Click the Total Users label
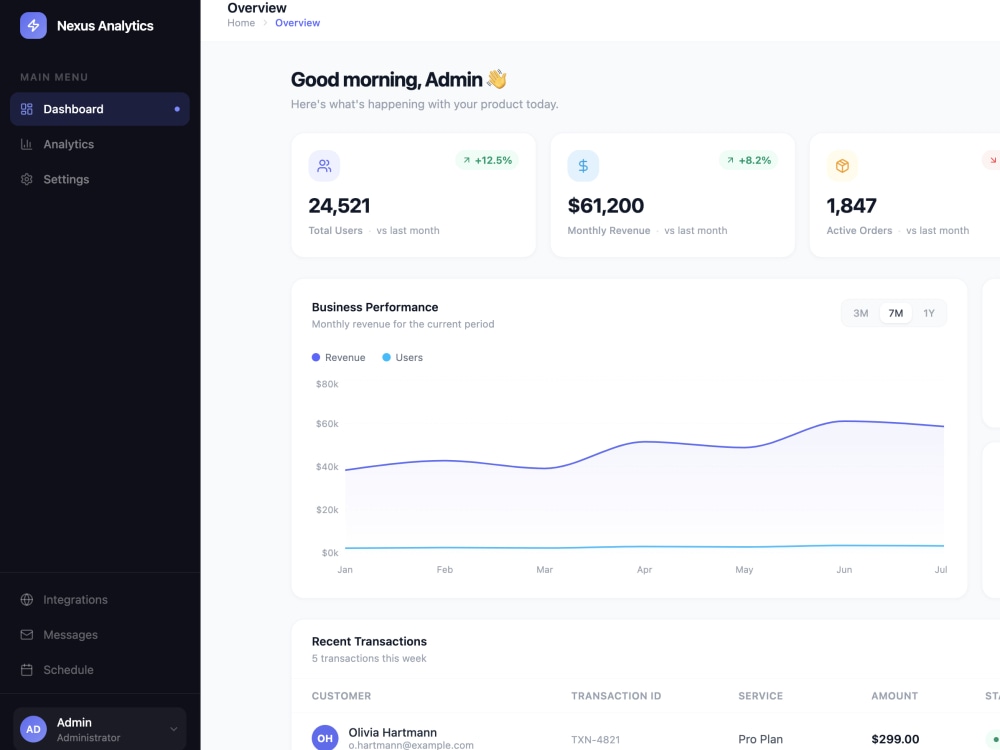 coord(335,230)
